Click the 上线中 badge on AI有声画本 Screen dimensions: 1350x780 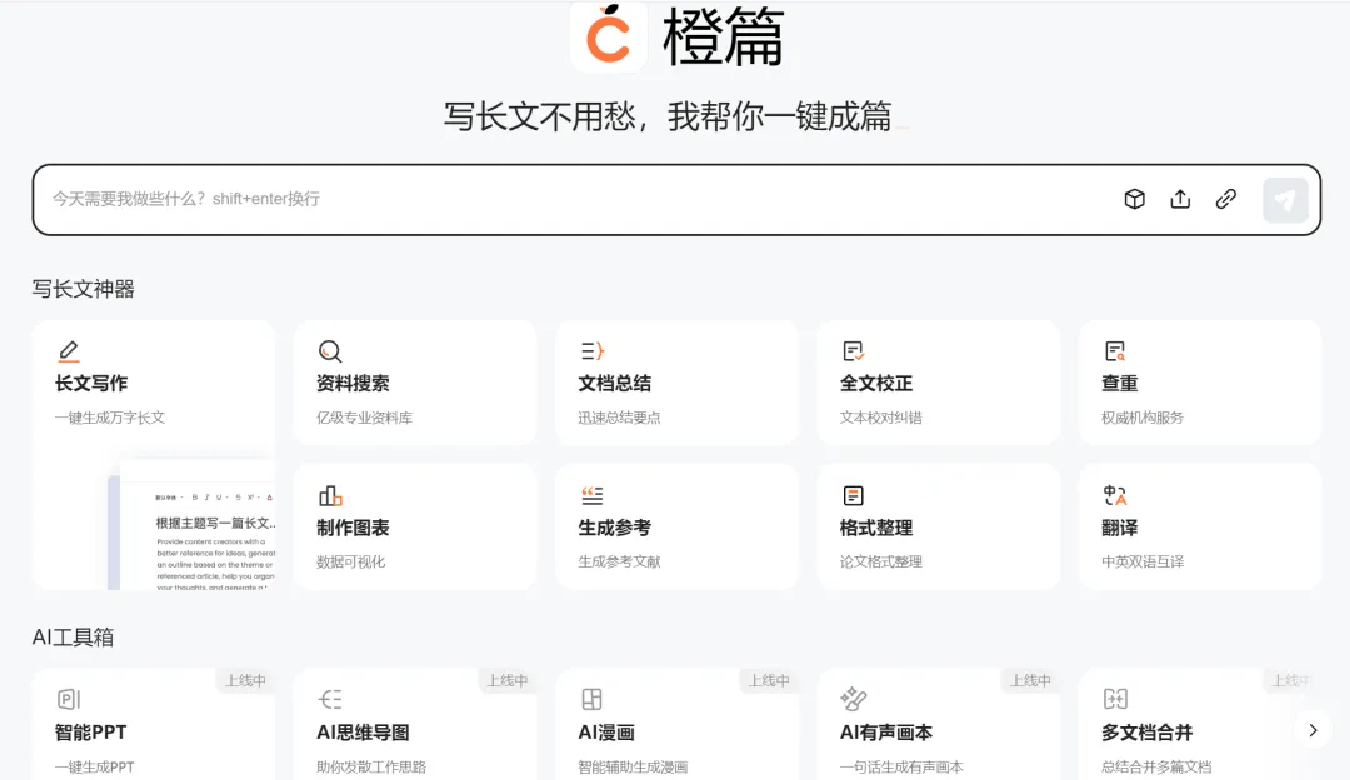1030,680
